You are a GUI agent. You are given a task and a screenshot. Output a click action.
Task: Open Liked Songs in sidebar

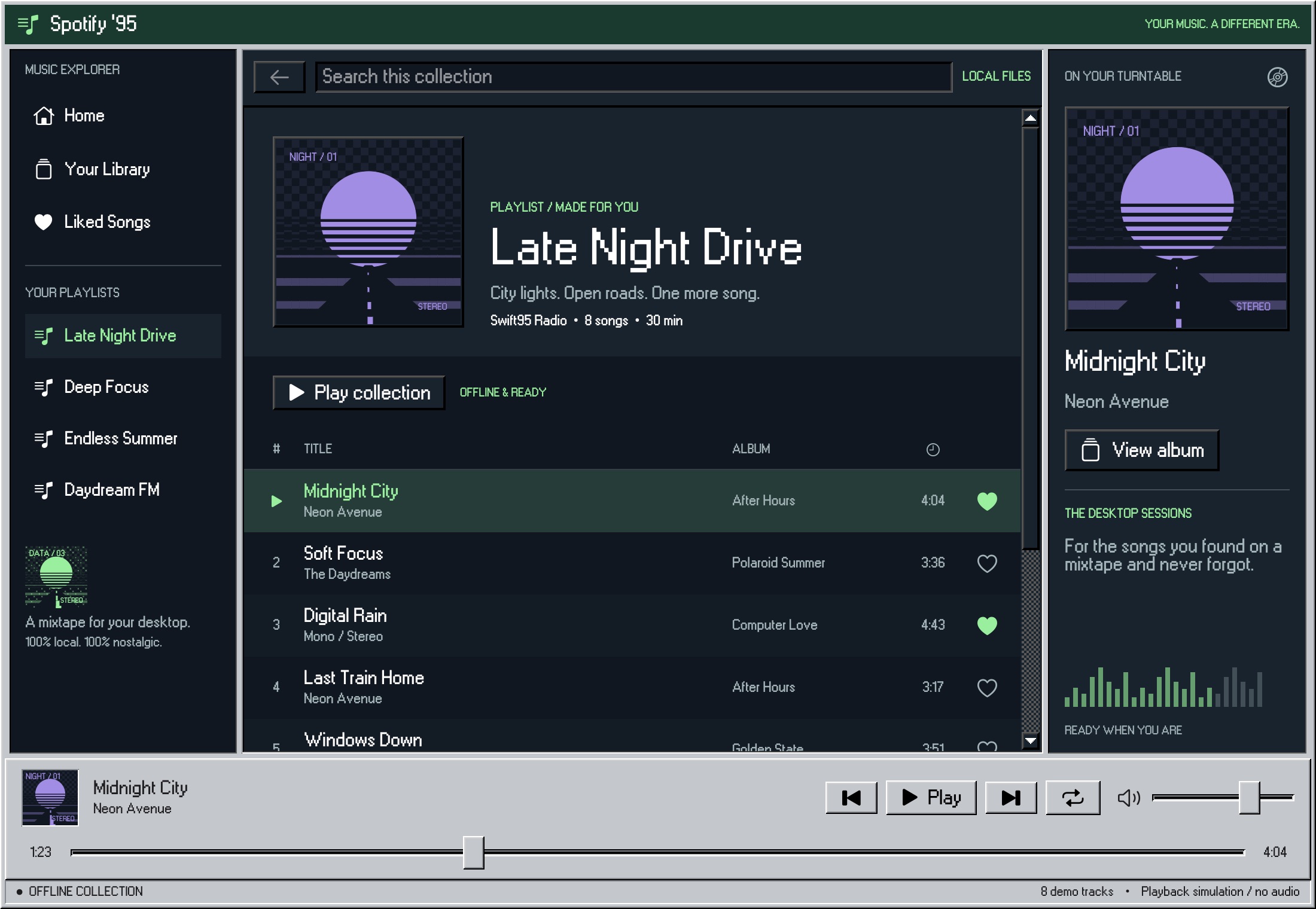123,222
